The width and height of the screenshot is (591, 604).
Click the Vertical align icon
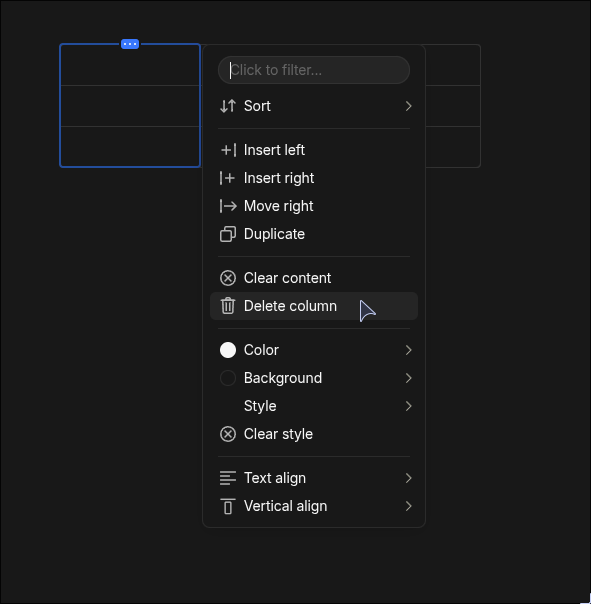(228, 506)
